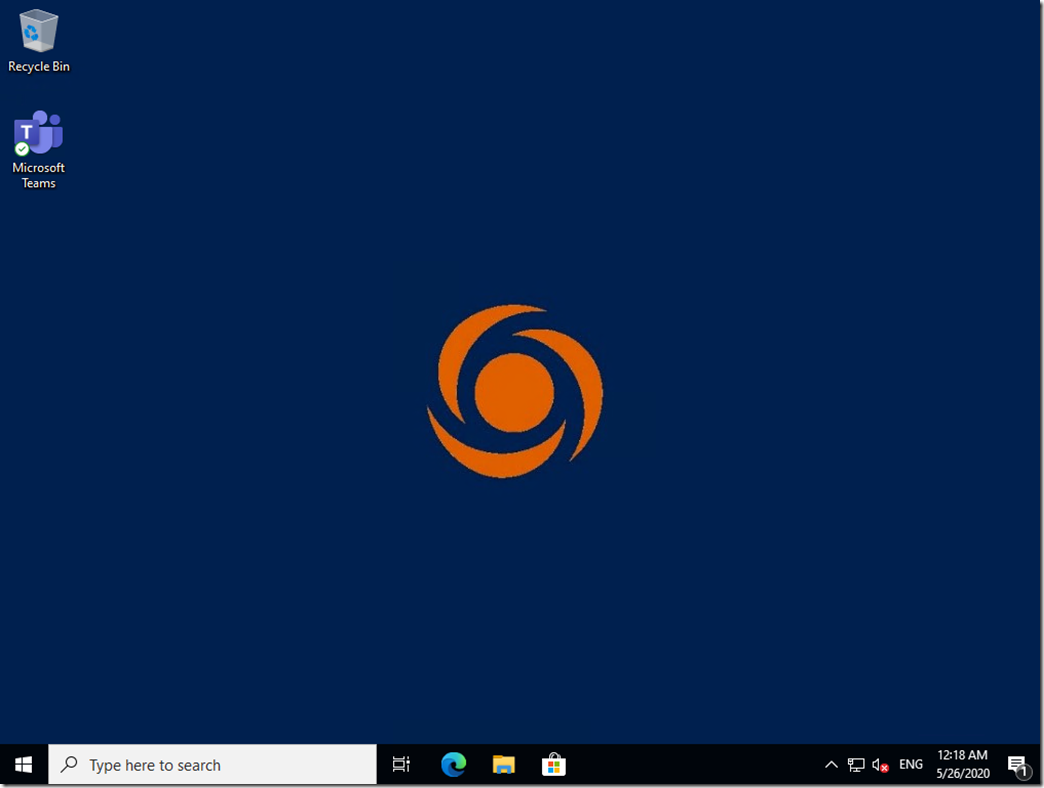Open the Start menu
Screen dimensions: 1044x788
tap(22, 763)
